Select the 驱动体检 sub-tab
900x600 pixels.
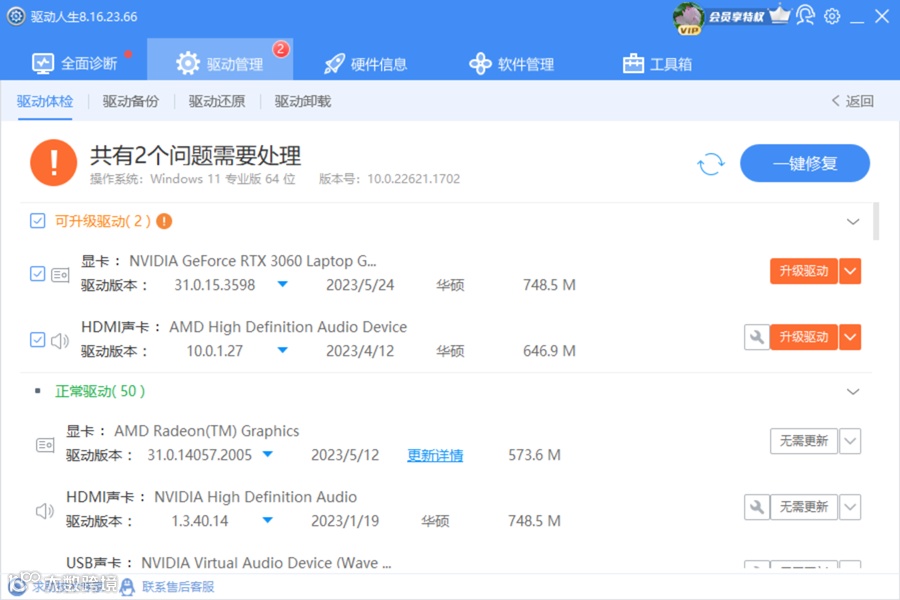45,102
